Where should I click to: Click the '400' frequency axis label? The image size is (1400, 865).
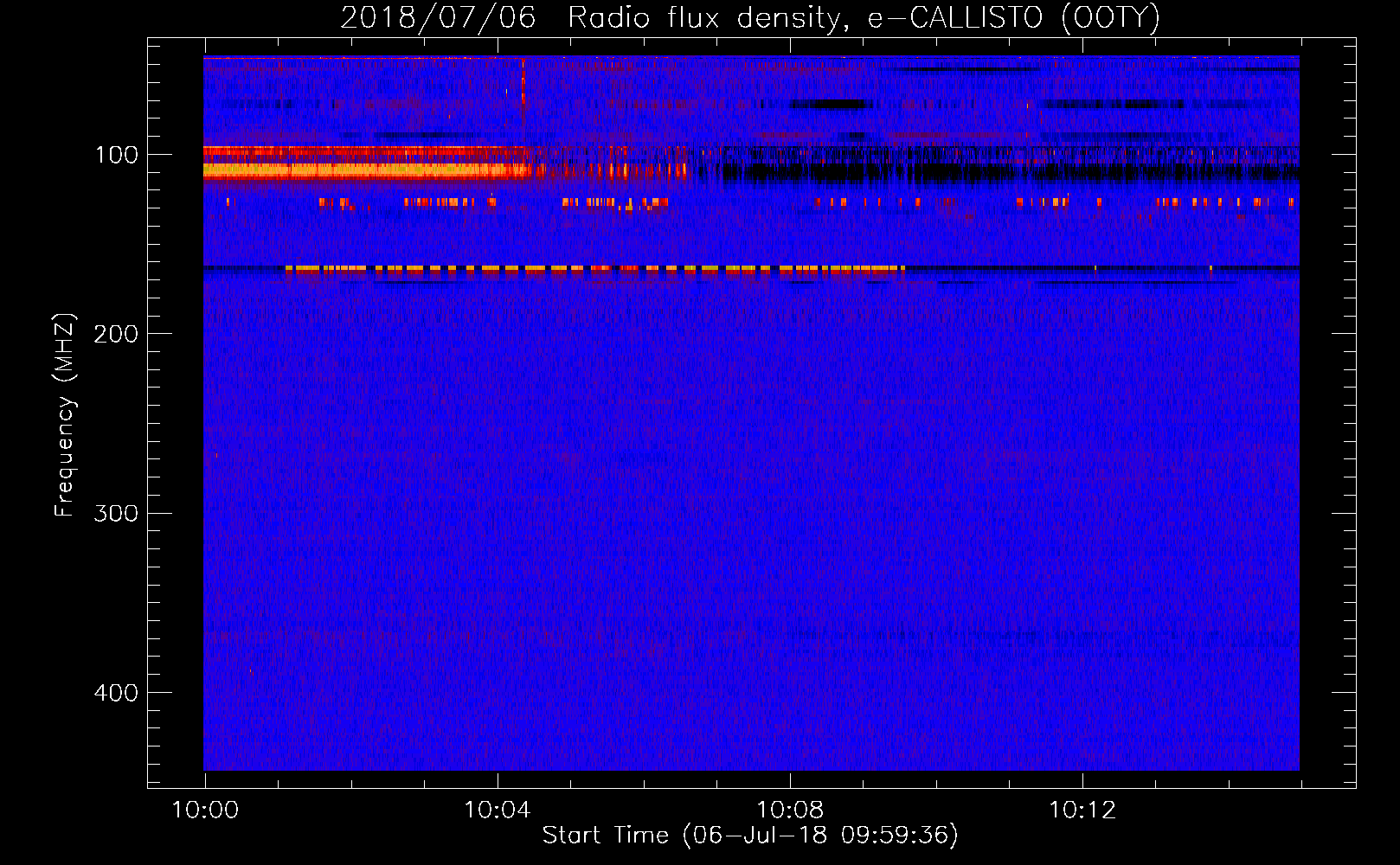[x=116, y=693]
